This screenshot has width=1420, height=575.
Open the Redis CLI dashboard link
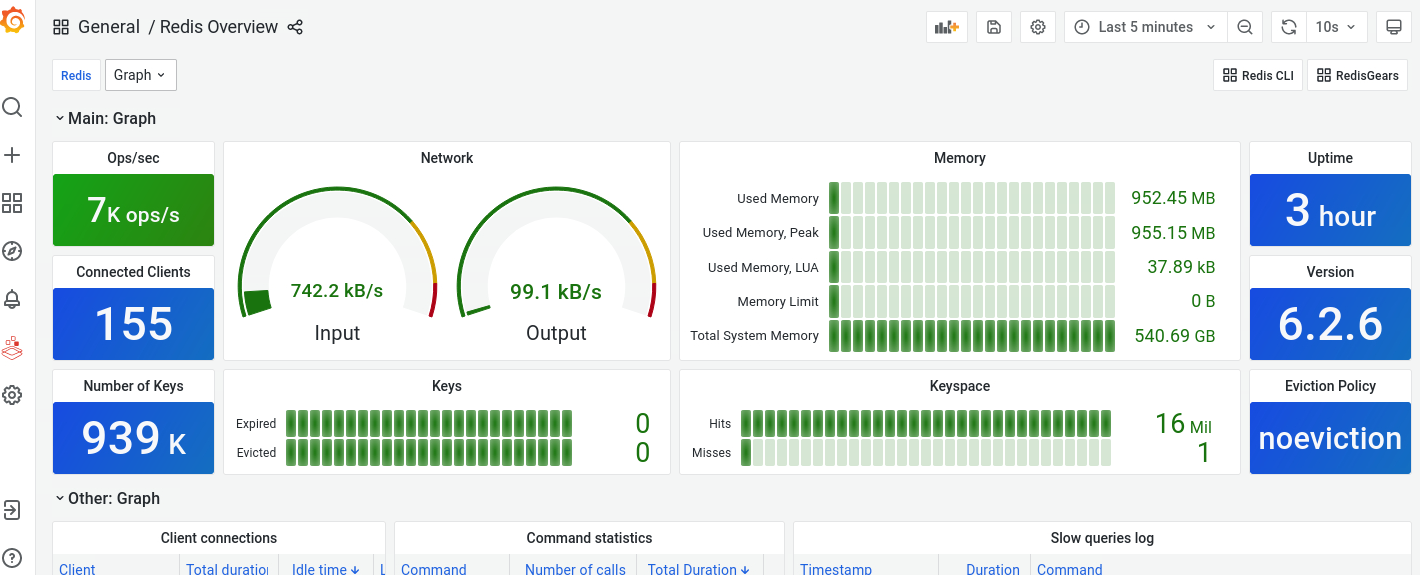tap(1258, 75)
